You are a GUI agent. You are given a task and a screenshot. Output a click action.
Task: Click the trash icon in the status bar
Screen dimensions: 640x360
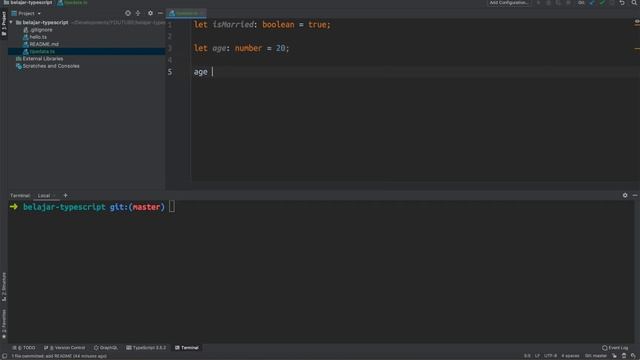(624, 356)
